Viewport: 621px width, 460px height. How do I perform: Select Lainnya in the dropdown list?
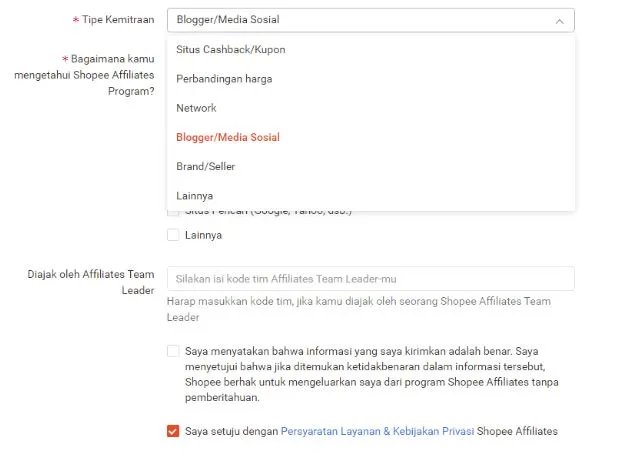tap(370, 196)
